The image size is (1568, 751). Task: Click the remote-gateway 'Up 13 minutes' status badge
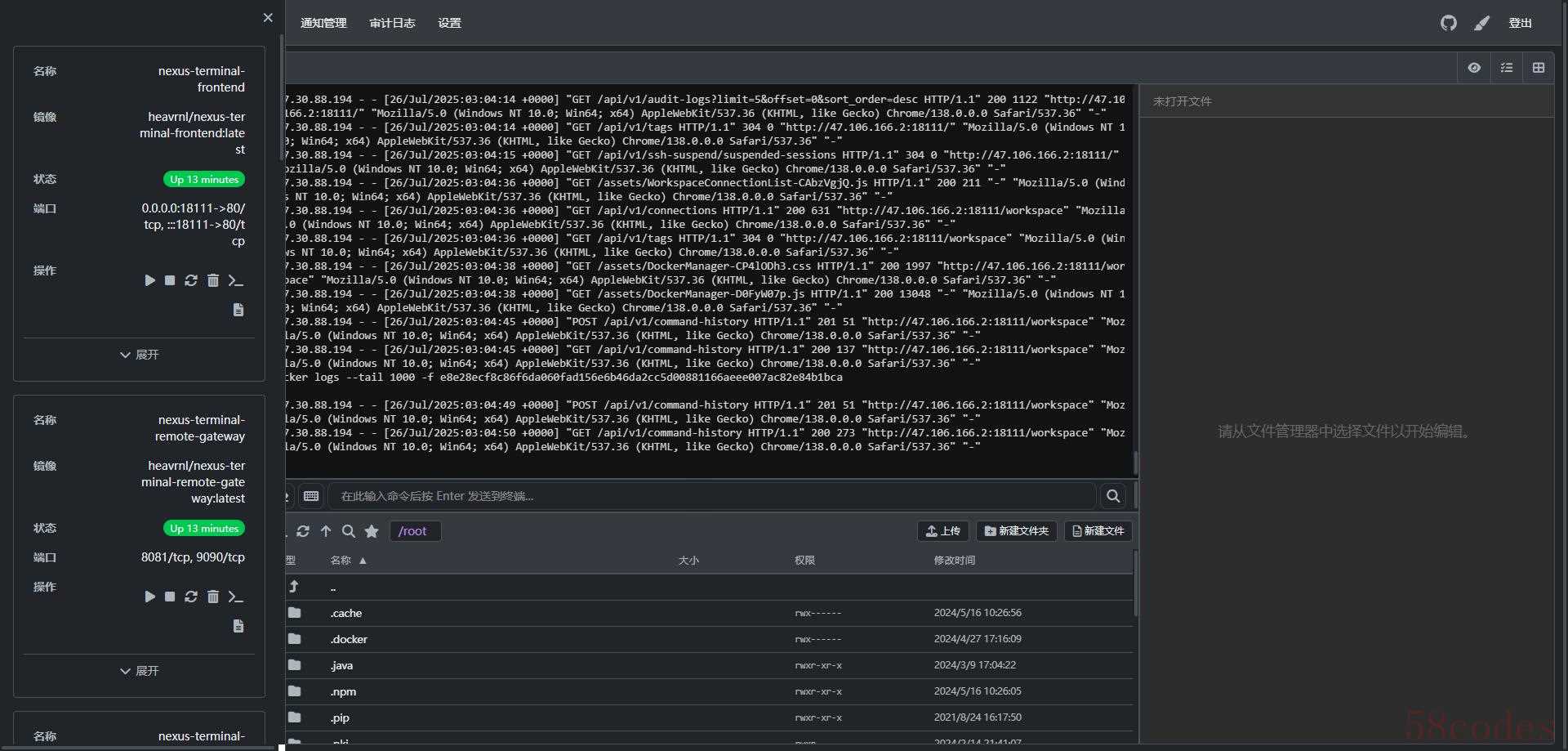(x=204, y=528)
